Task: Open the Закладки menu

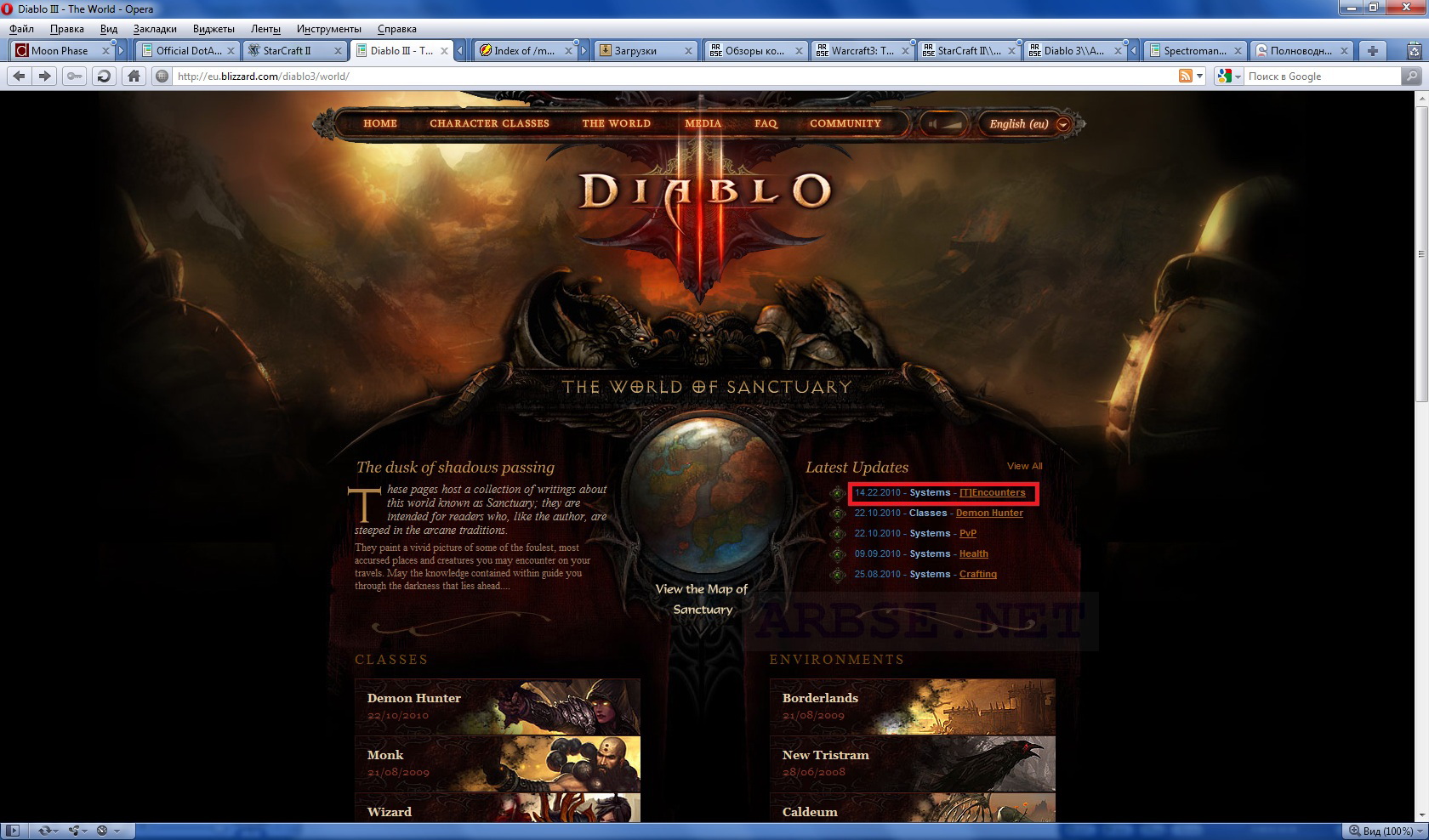Action: point(155,29)
